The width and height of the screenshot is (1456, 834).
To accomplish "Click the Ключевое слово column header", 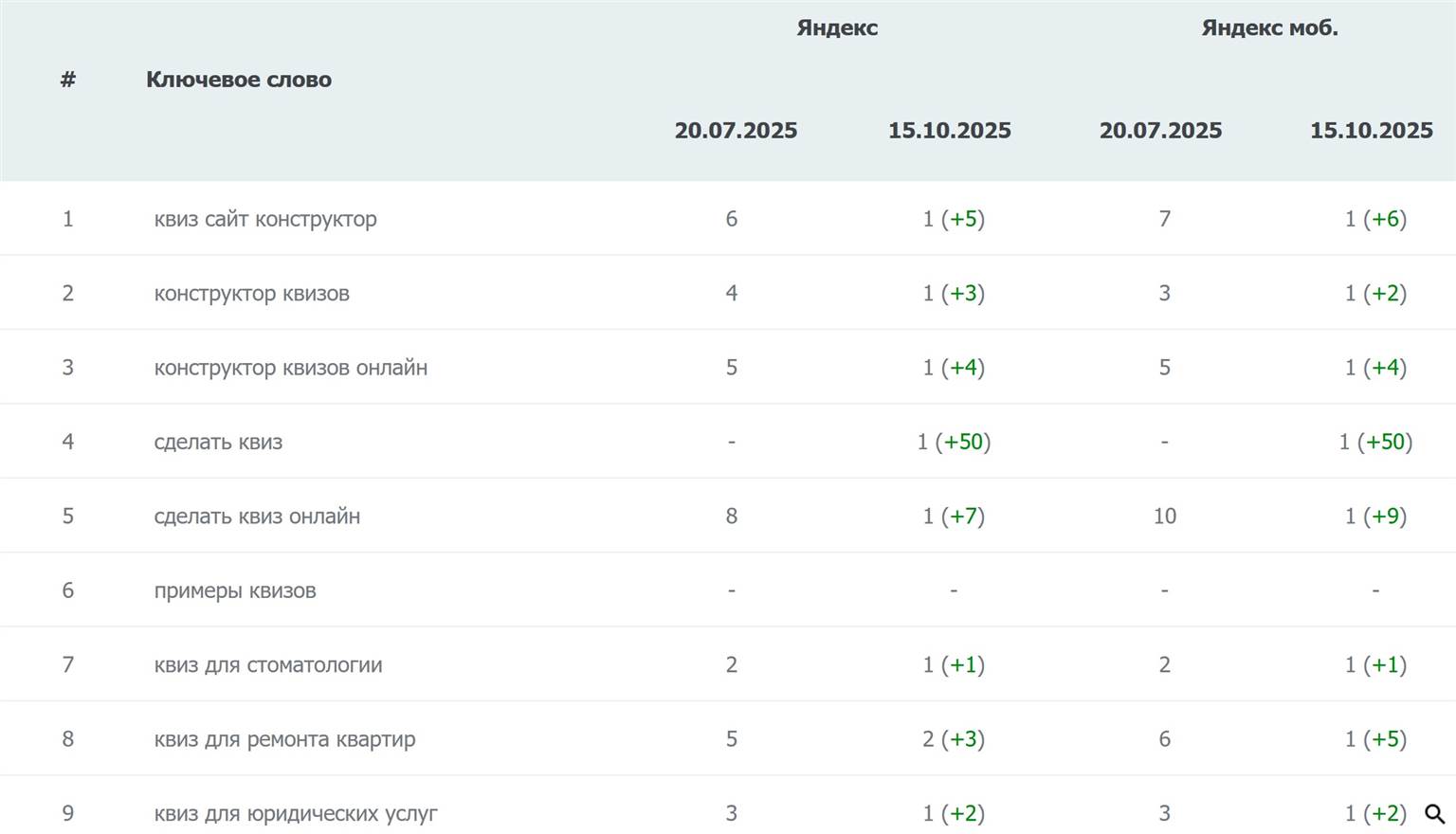I will [x=239, y=80].
